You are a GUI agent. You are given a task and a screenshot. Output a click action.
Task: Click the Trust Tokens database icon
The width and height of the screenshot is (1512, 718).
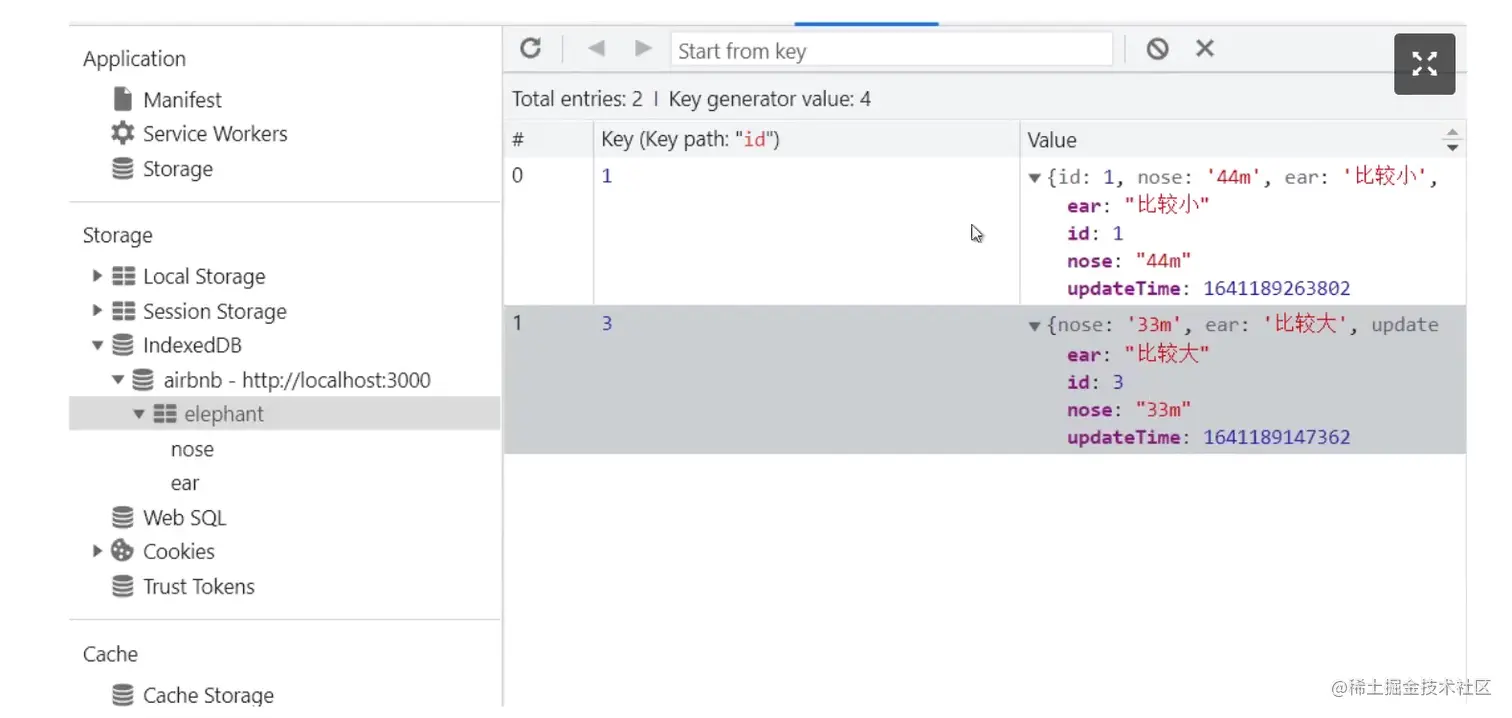click(x=122, y=586)
